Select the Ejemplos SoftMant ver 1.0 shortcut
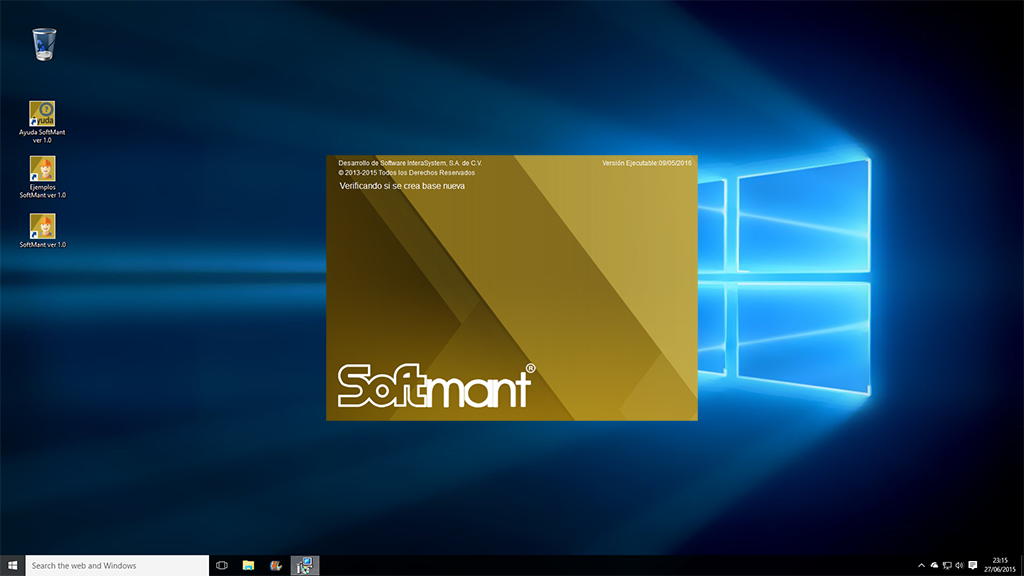1024x576 pixels. tap(42, 169)
